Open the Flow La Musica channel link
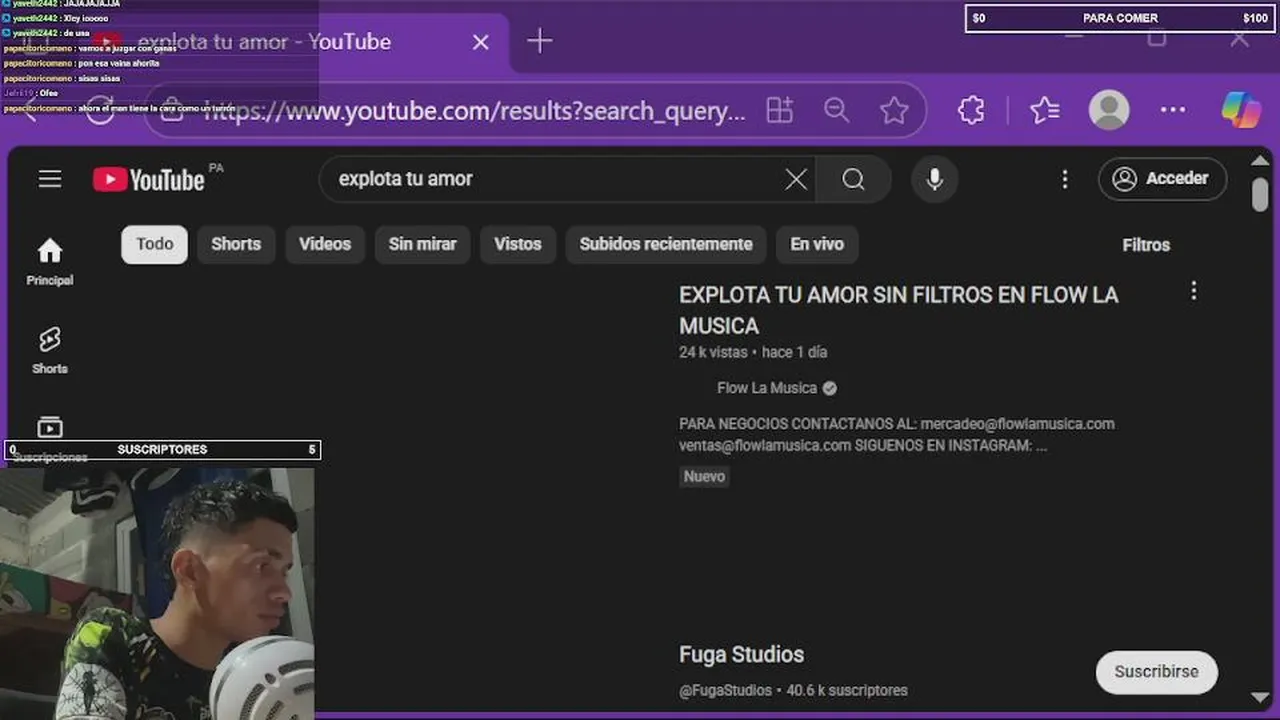Screen dimensions: 1280x720 click(x=767, y=388)
